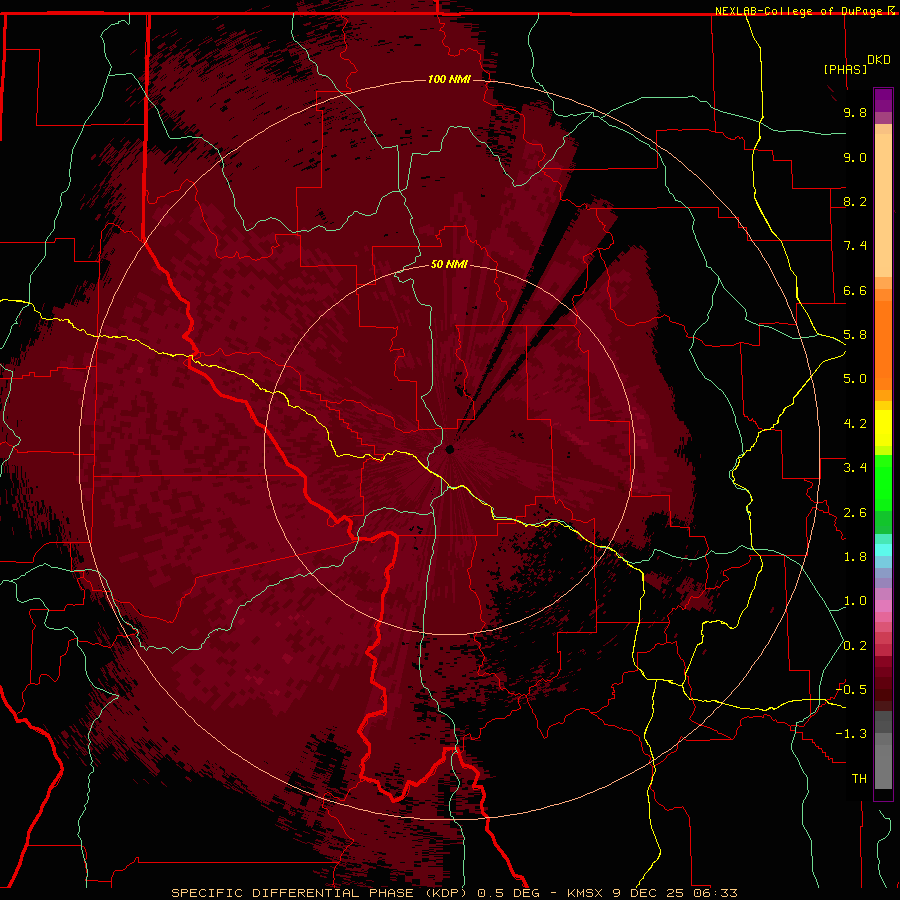Screen dimensions: 900x900
Task: Click the 5.8 color scale value
Action: pyautogui.click(x=855, y=335)
